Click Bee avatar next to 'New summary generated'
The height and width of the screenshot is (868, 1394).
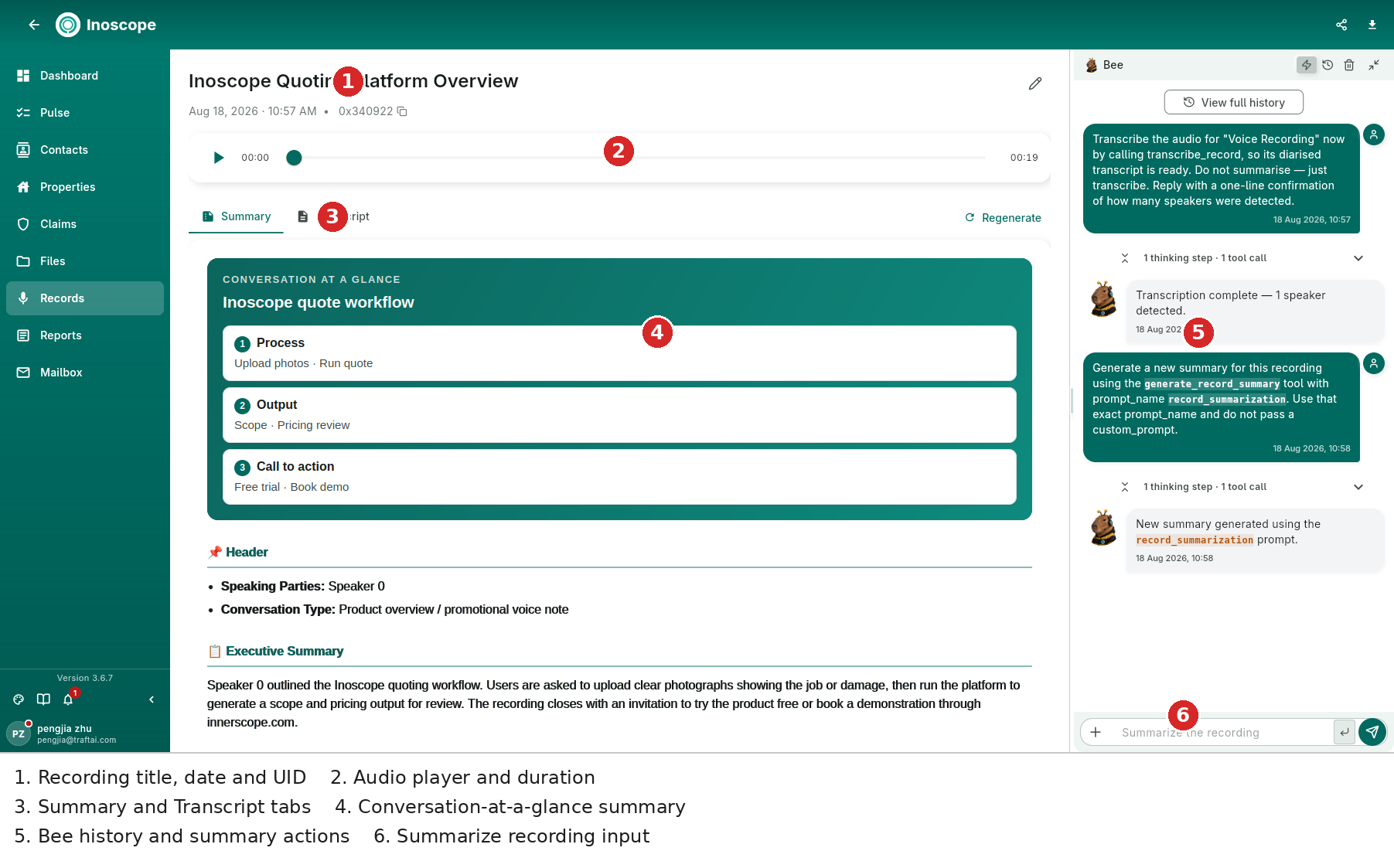pos(1103,528)
